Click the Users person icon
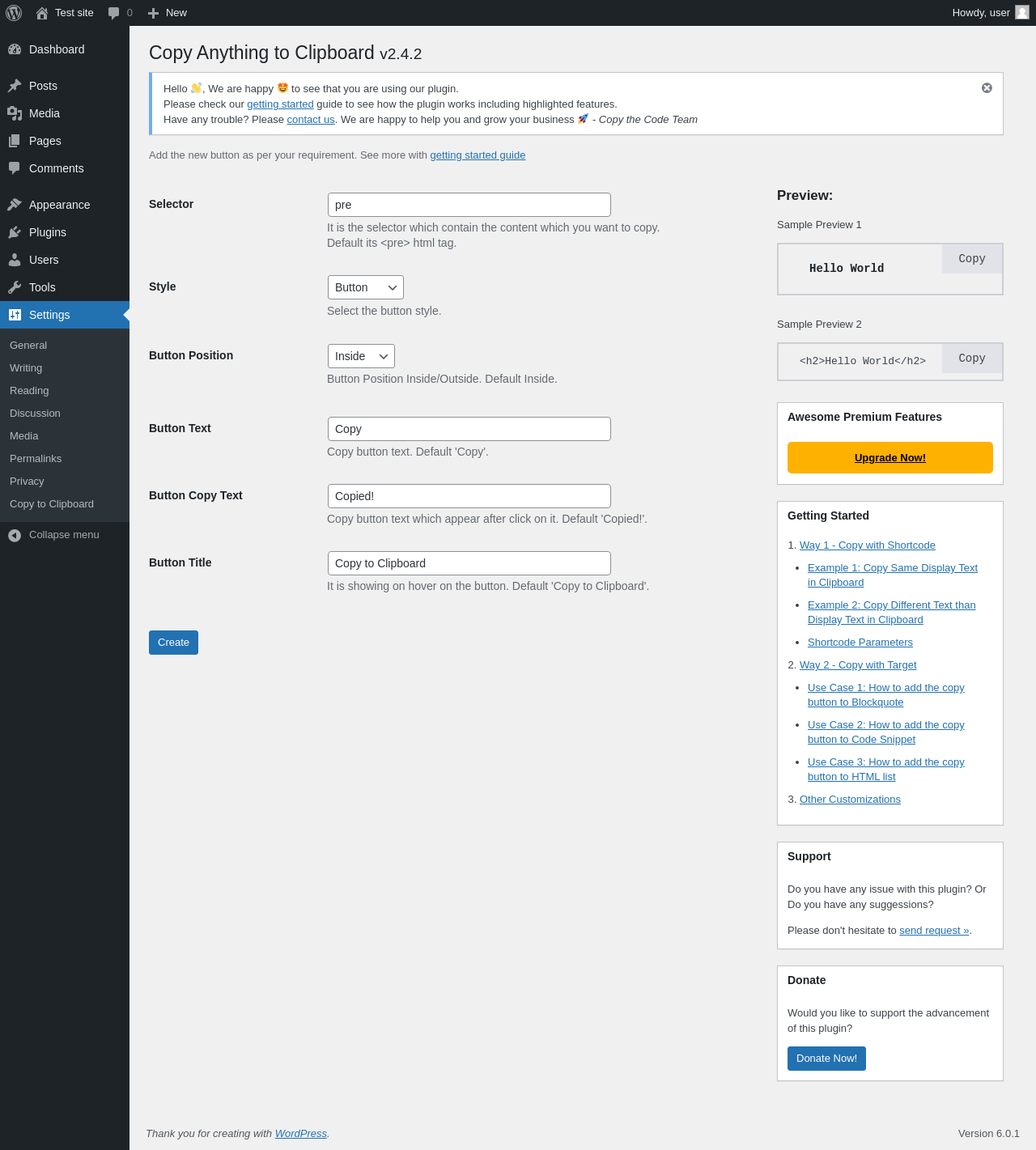This screenshot has height=1150, width=1036. (x=15, y=260)
